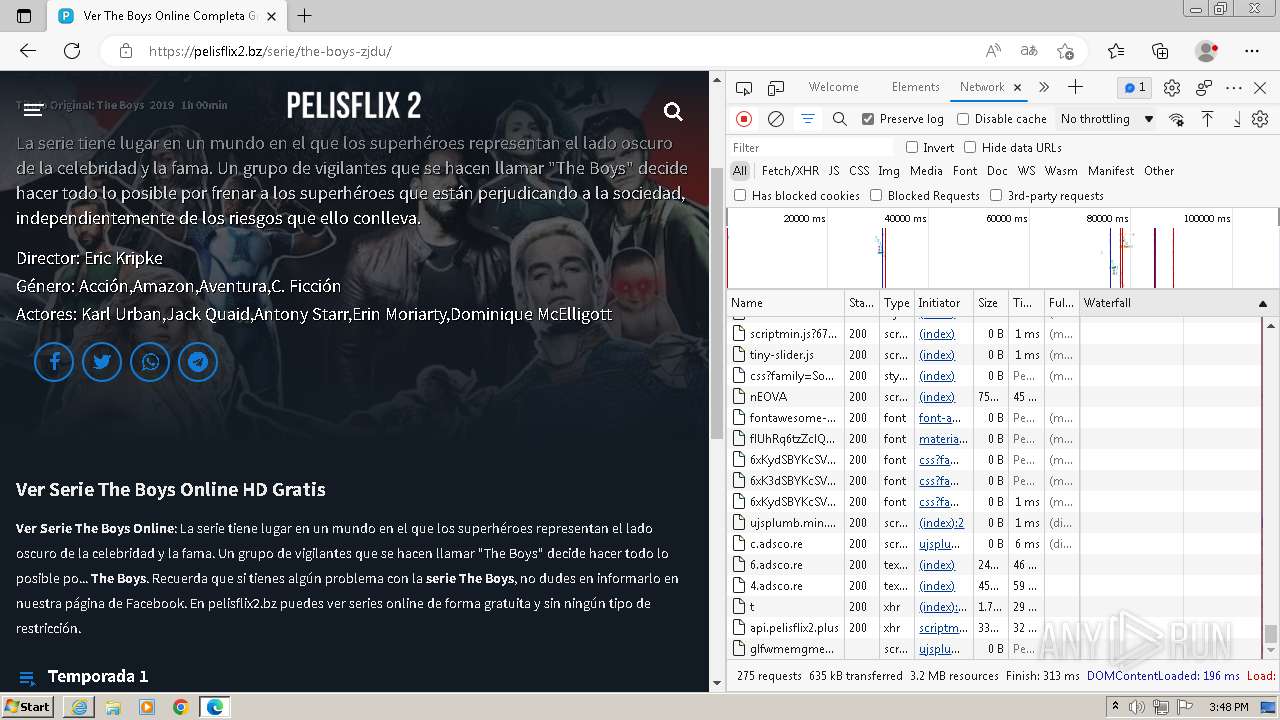Open the Pelisflix hamburger menu
The width and height of the screenshot is (1280, 720).
coord(33,110)
